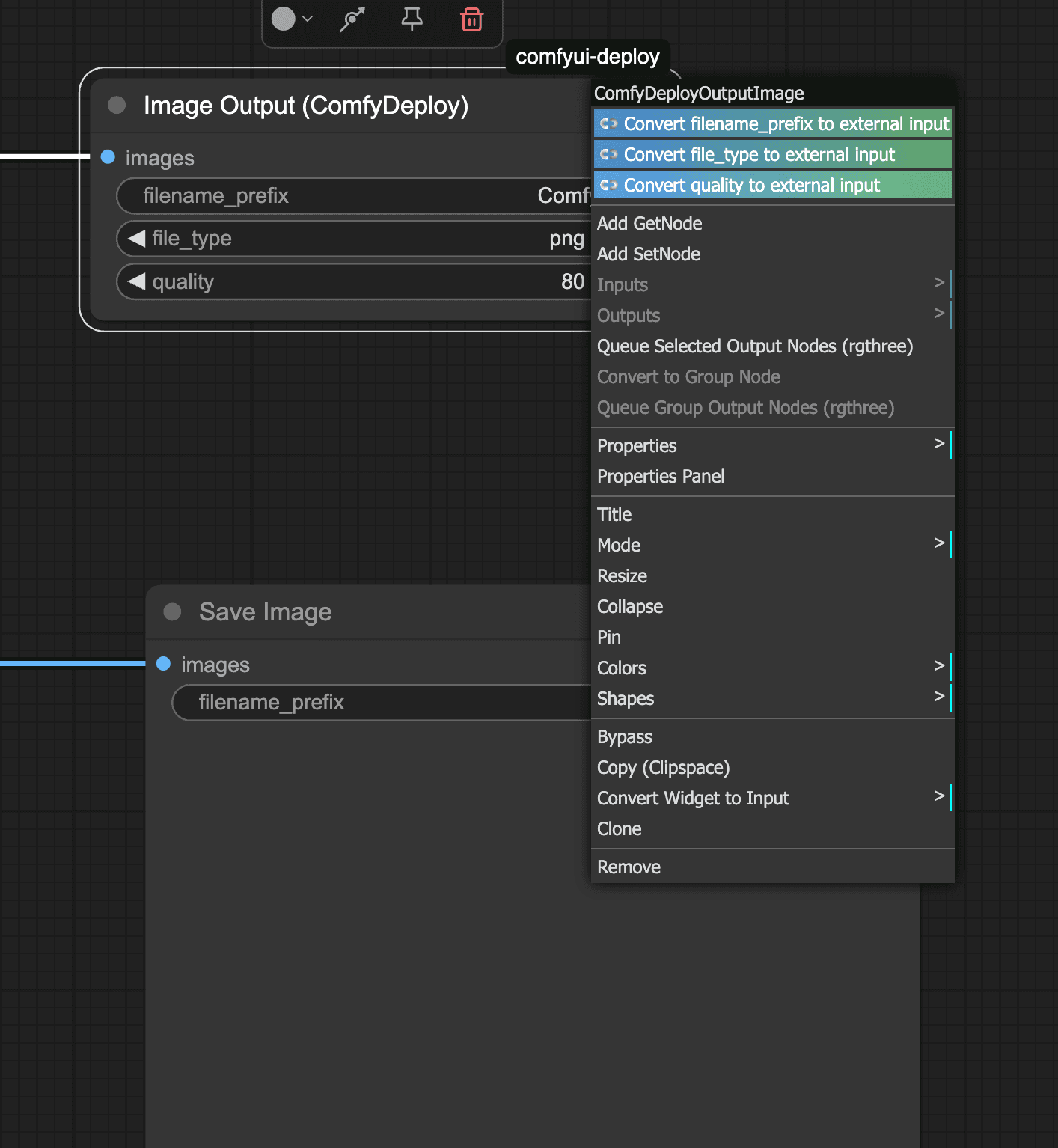Choose Remove in the context menu
The image size is (1058, 1148).
[x=629, y=867]
